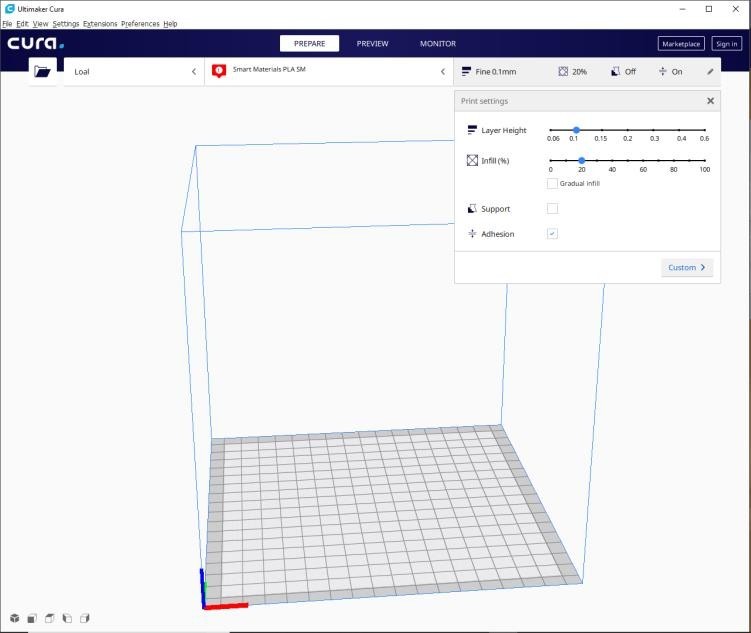Close the Print settings panel
This screenshot has height=633, width=751.
[710, 101]
